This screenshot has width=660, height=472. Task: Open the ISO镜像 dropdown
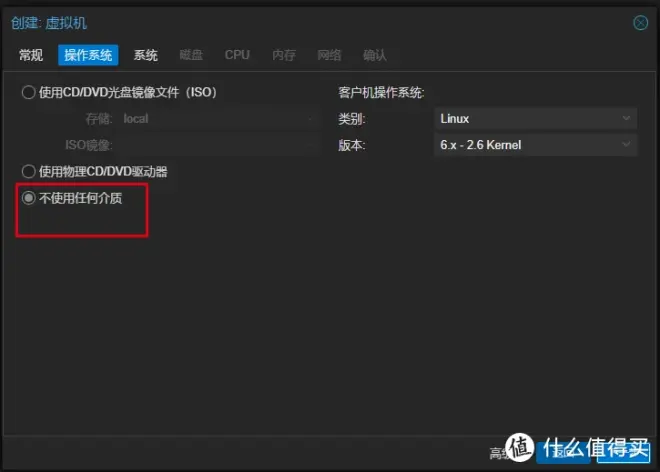click(x=218, y=145)
